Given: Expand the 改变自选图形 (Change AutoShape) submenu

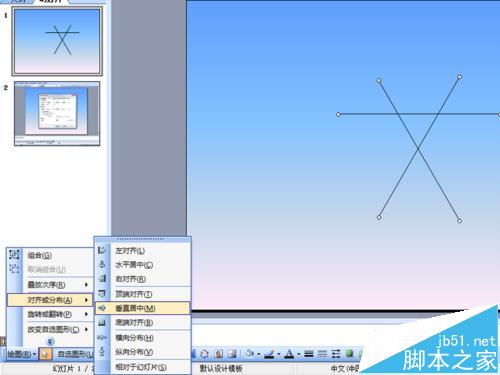Looking at the screenshot, I should click(50, 329).
